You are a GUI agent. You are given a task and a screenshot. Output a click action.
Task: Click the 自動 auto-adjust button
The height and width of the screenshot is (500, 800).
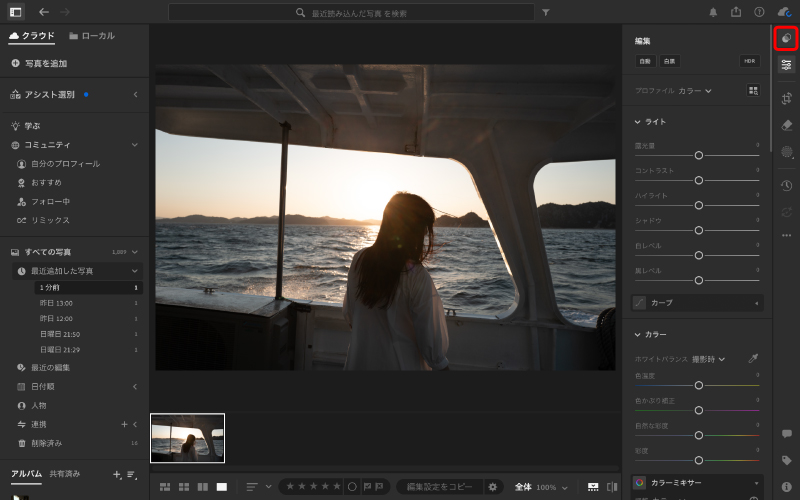[x=646, y=61]
